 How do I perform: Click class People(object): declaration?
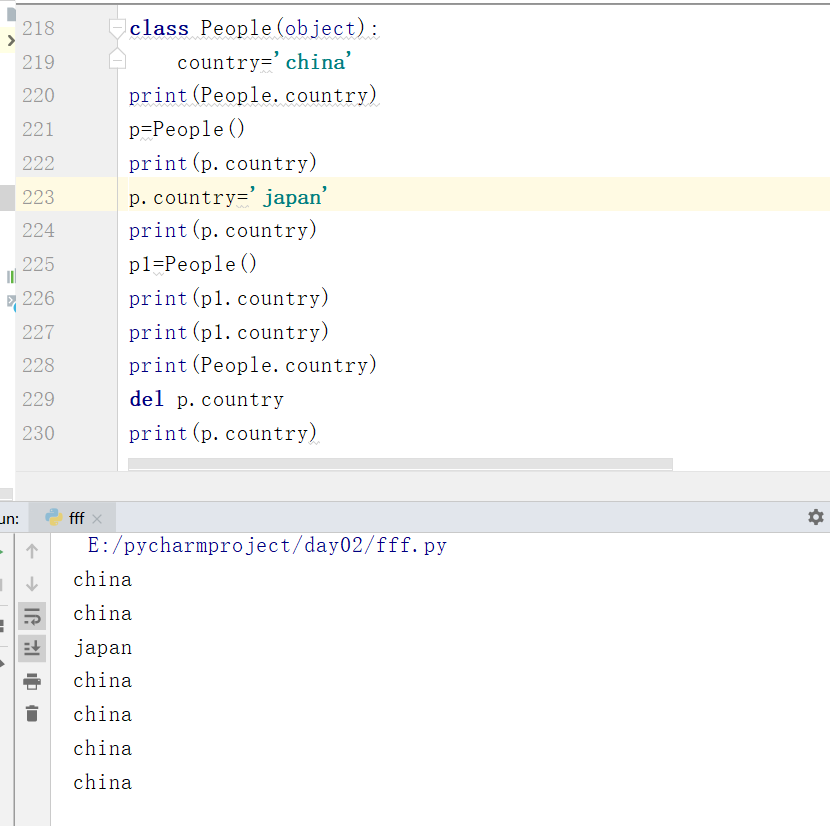pyautogui.click(x=254, y=29)
